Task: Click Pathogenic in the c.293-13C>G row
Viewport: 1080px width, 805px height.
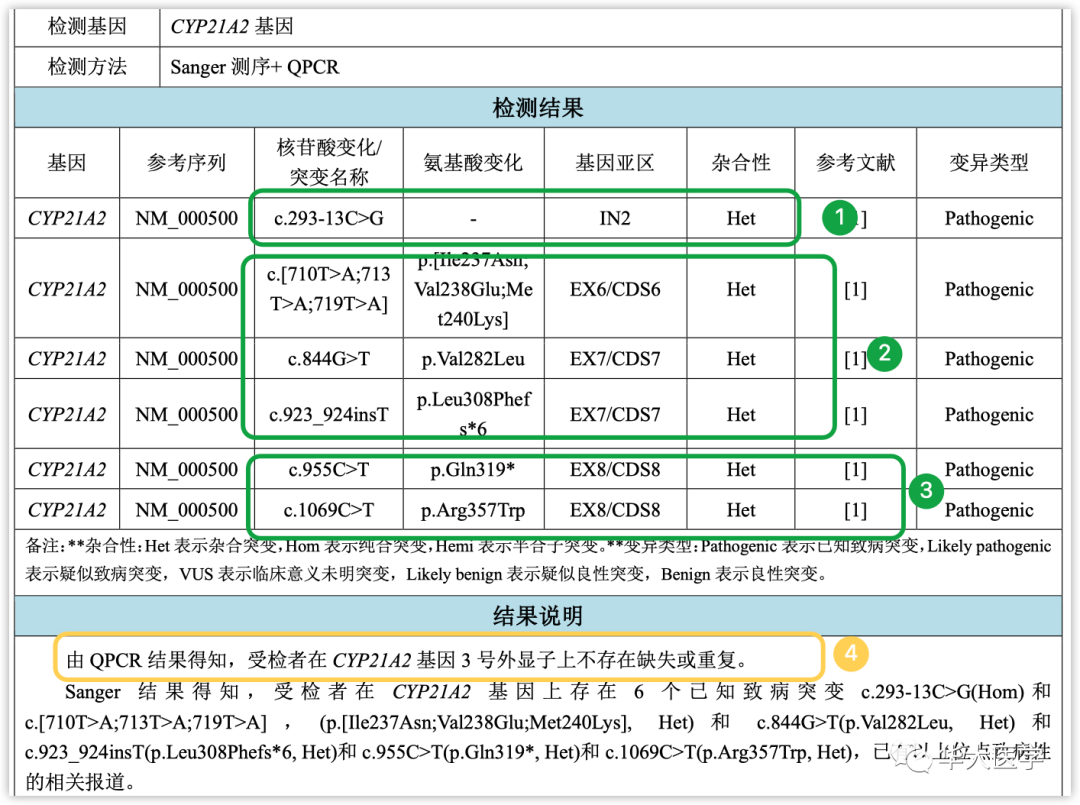Action: point(989,219)
